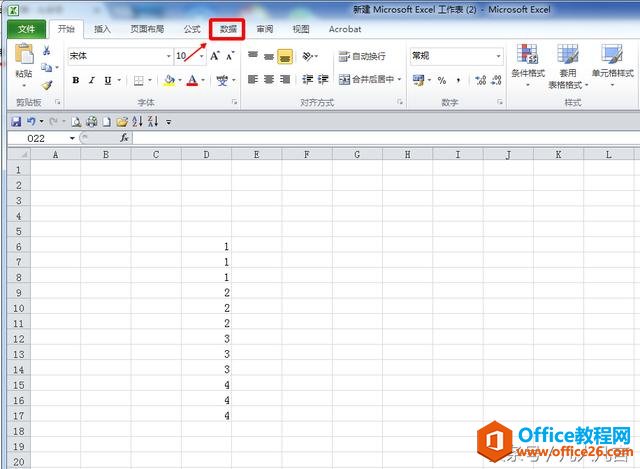
Task: Copy selection with the Copy icon
Action: tap(47, 67)
